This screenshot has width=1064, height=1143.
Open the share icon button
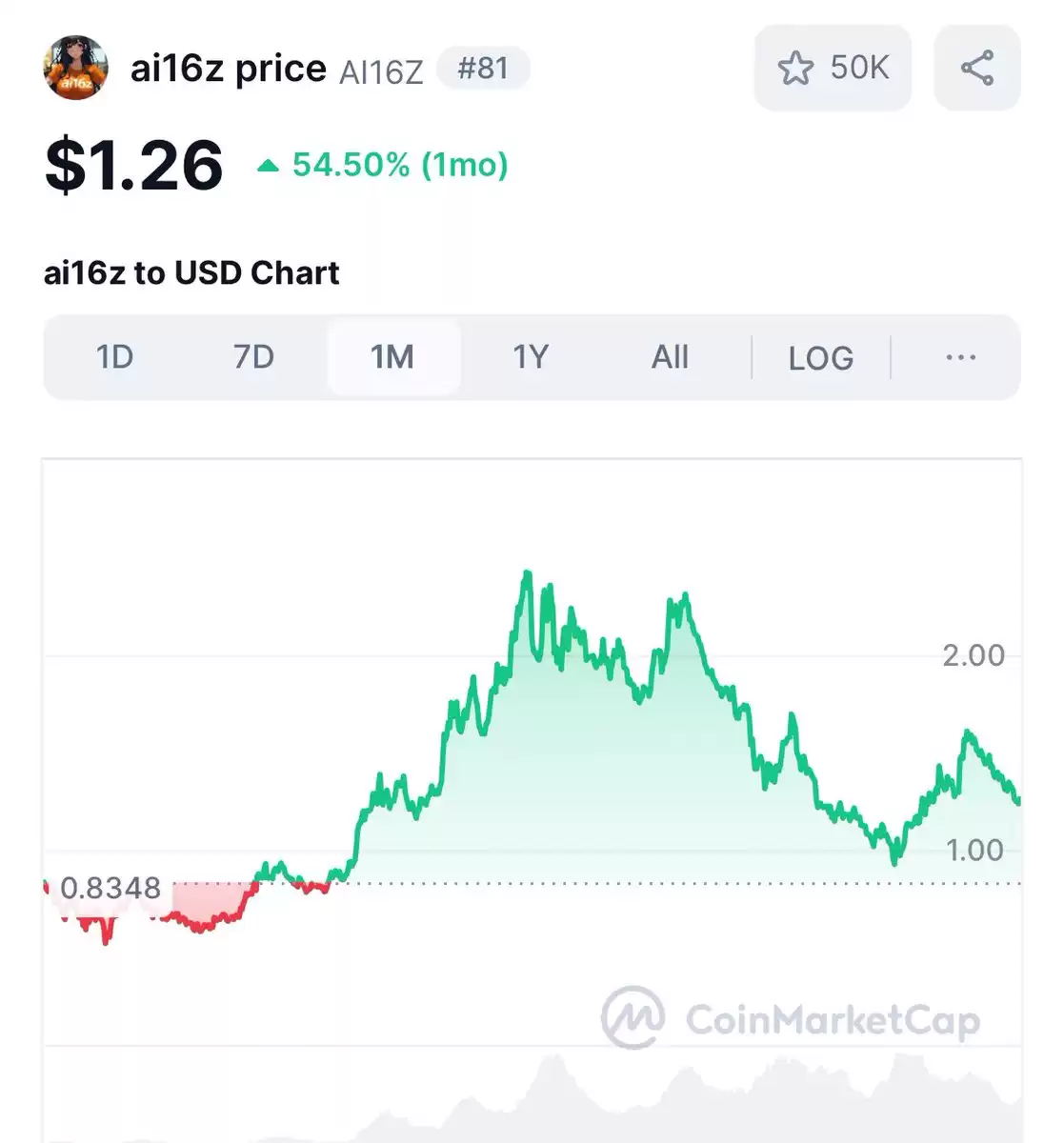click(977, 69)
